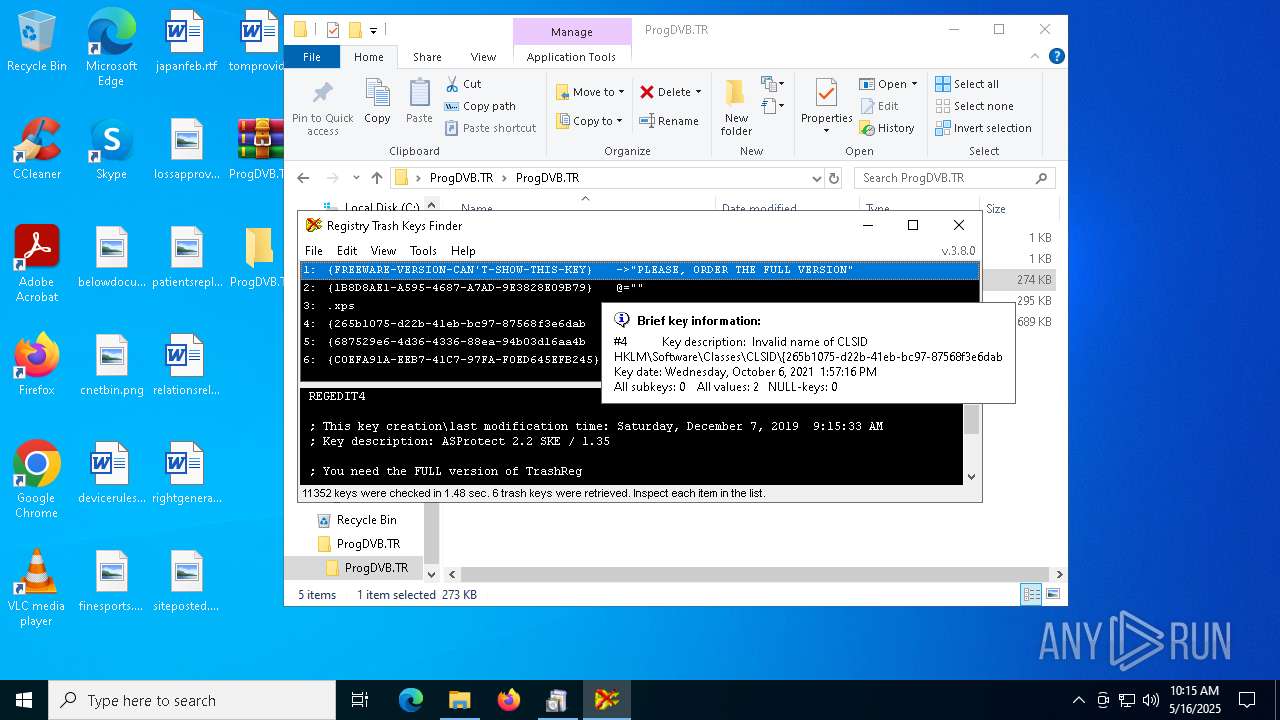Click the taskbar search box

[192, 700]
